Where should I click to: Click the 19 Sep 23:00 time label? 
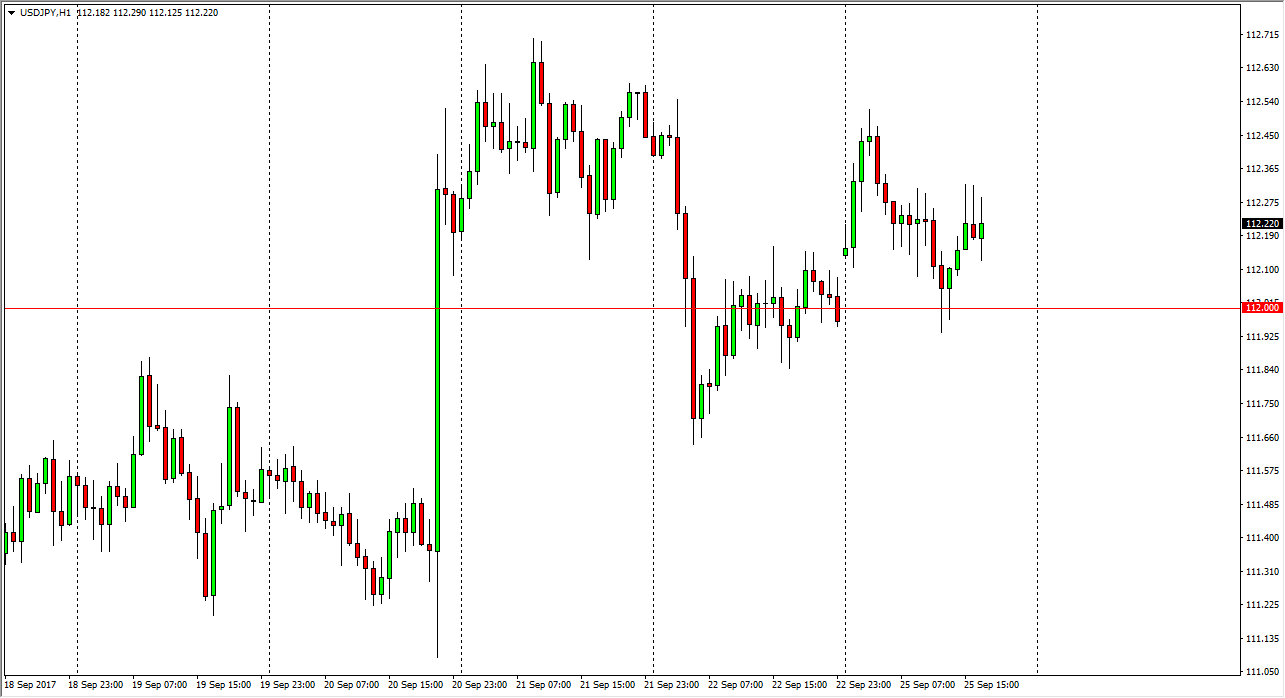pos(288,685)
